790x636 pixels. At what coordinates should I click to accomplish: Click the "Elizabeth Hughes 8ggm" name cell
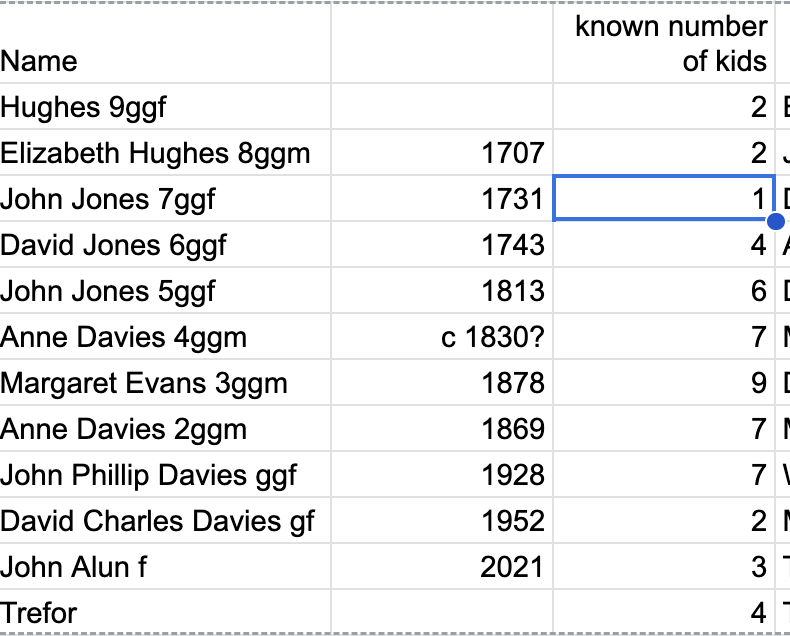(165, 153)
